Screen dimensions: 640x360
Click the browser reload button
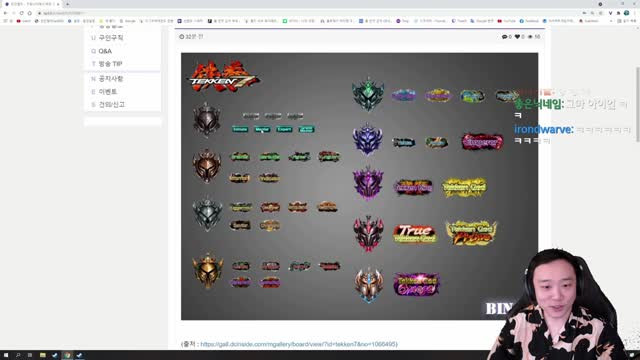point(22,13)
